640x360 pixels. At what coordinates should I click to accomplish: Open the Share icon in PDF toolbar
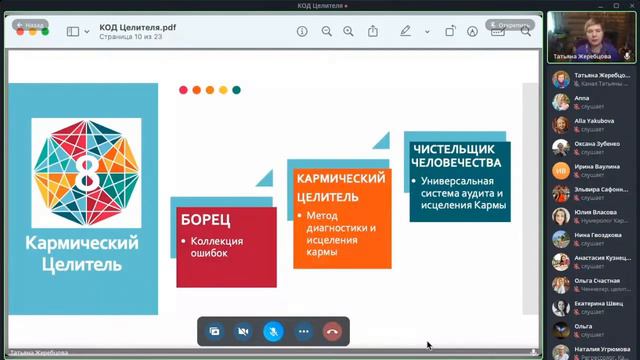click(x=373, y=31)
